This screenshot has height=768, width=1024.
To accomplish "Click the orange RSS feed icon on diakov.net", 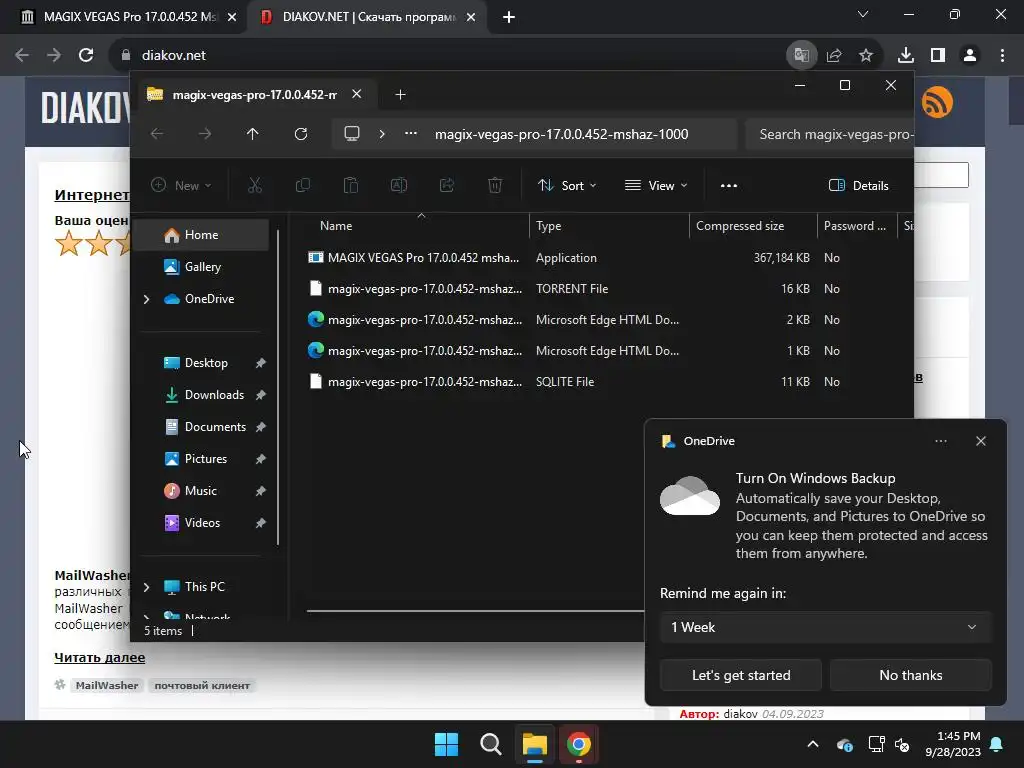I will (x=937, y=103).
